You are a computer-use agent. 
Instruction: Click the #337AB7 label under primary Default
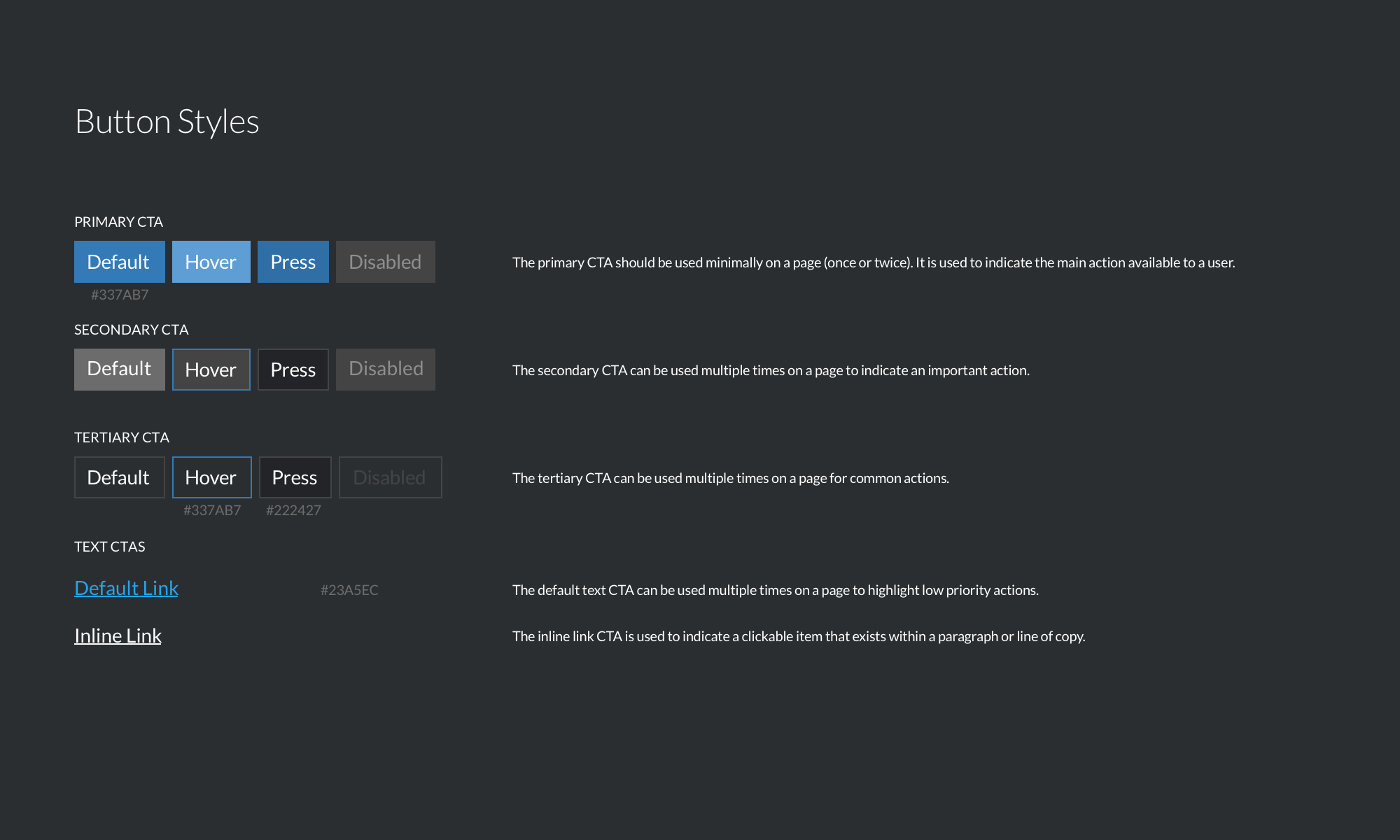(x=120, y=295)
